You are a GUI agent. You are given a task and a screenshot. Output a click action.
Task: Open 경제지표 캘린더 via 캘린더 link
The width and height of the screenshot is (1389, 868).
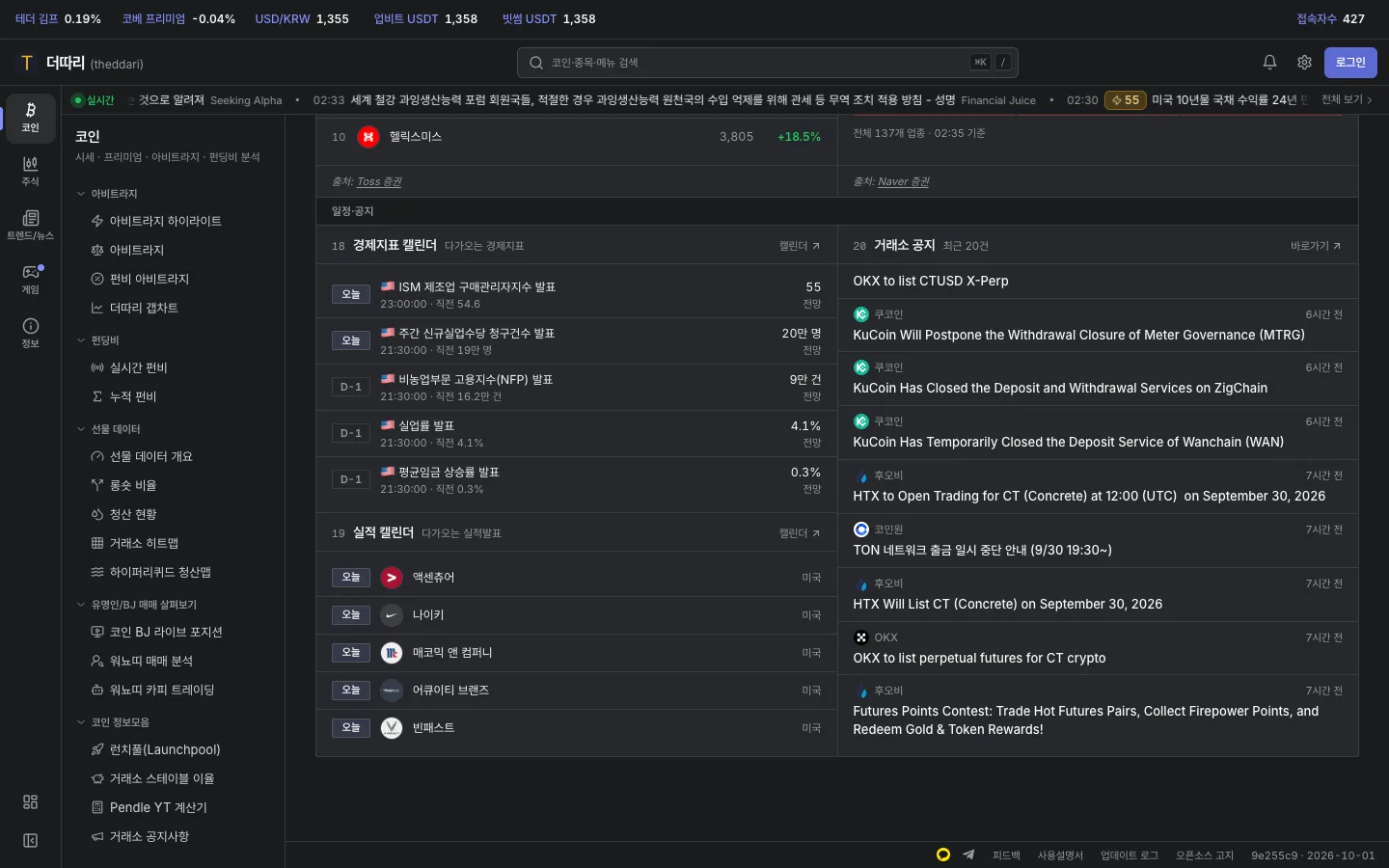800,246
